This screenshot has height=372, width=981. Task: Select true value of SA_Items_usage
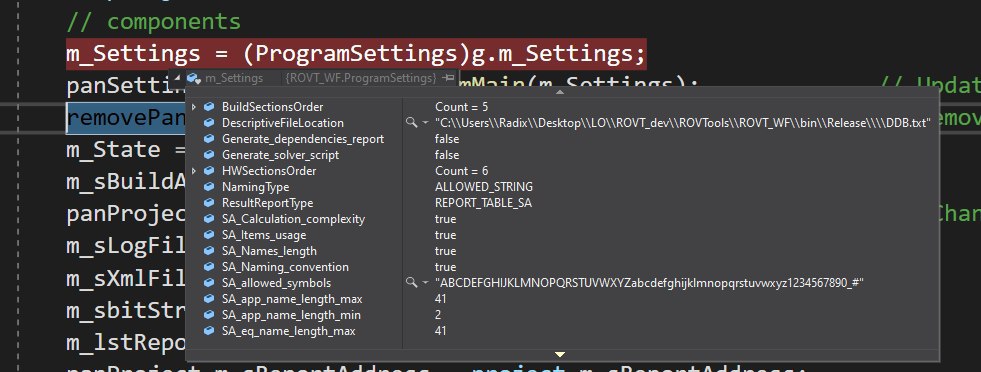coord(445,235)
